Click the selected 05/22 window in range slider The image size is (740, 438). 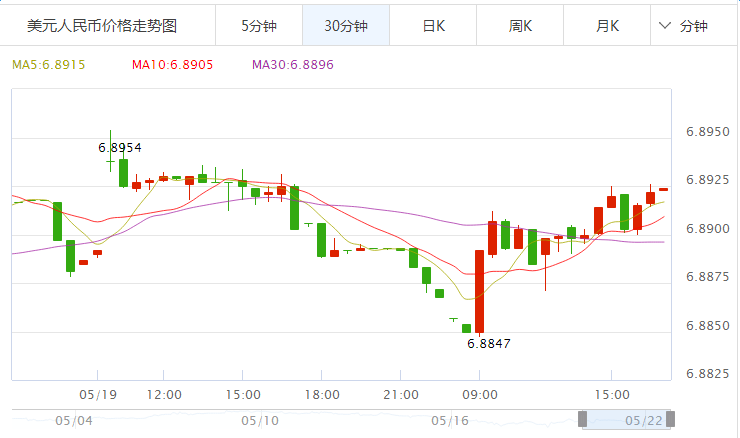click(626, 420)
